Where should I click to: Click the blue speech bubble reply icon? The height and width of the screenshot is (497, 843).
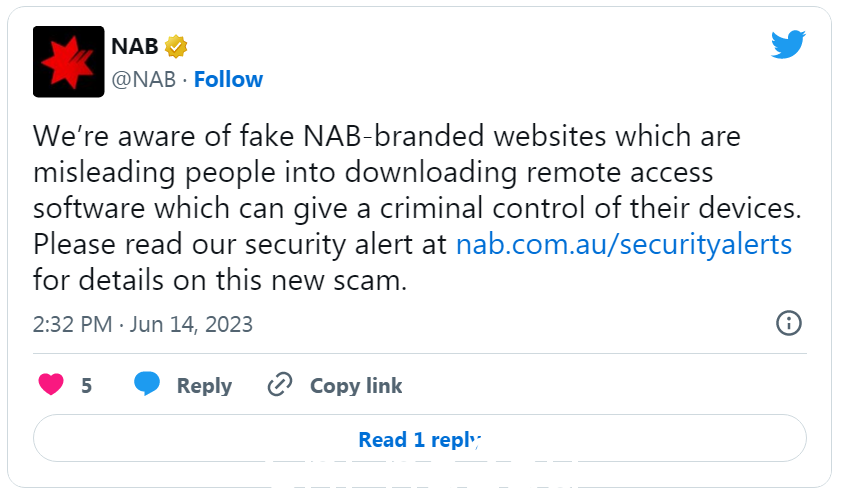tap(147, 384)
